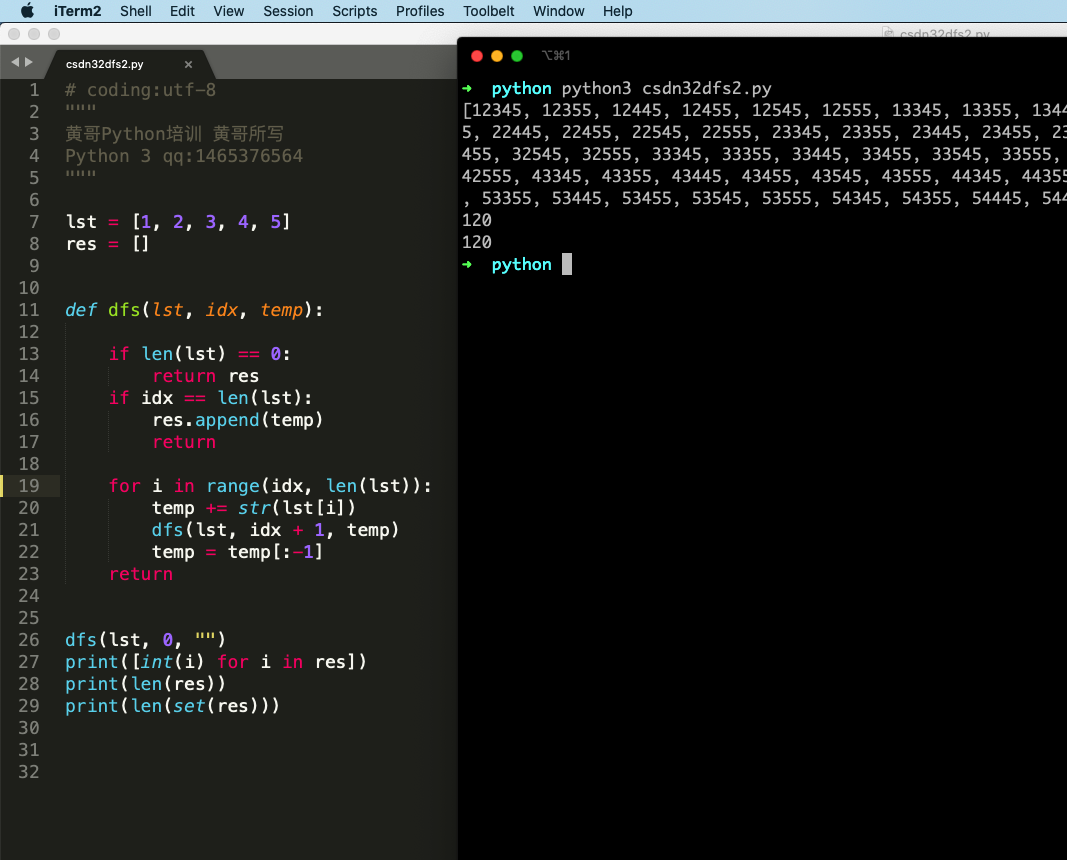Screen dimensions: 1067x860
Task: Click the ⌥⌘1 title in the terminal window
Action: [556, 56]
